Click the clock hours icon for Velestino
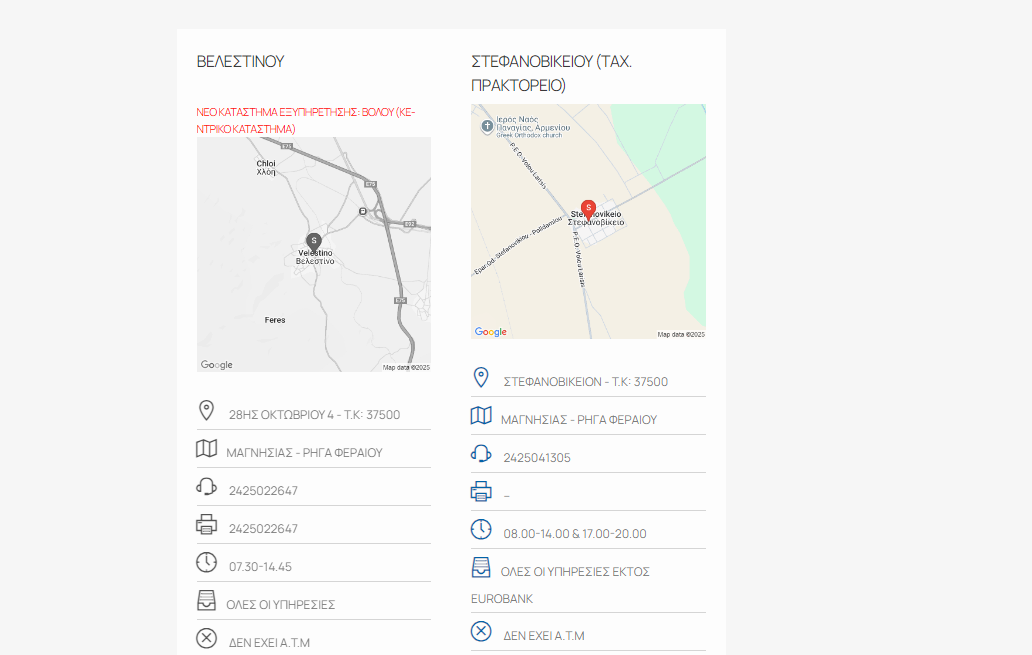The width and height of the screenshot is (1032, 655). click(206, 562)
